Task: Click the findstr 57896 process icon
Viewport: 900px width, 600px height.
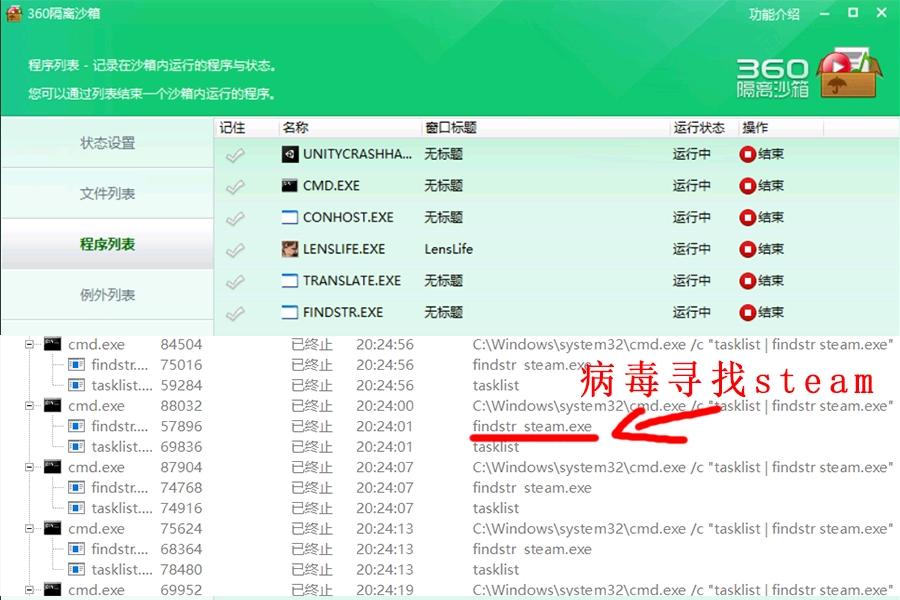Action: (x=76, y=426)
